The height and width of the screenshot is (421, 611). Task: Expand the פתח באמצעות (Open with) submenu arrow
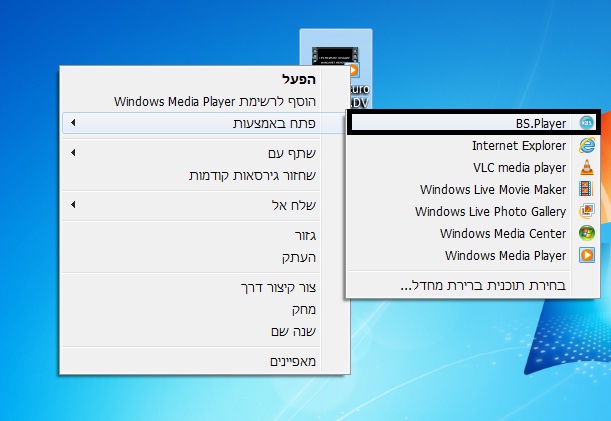75,123
